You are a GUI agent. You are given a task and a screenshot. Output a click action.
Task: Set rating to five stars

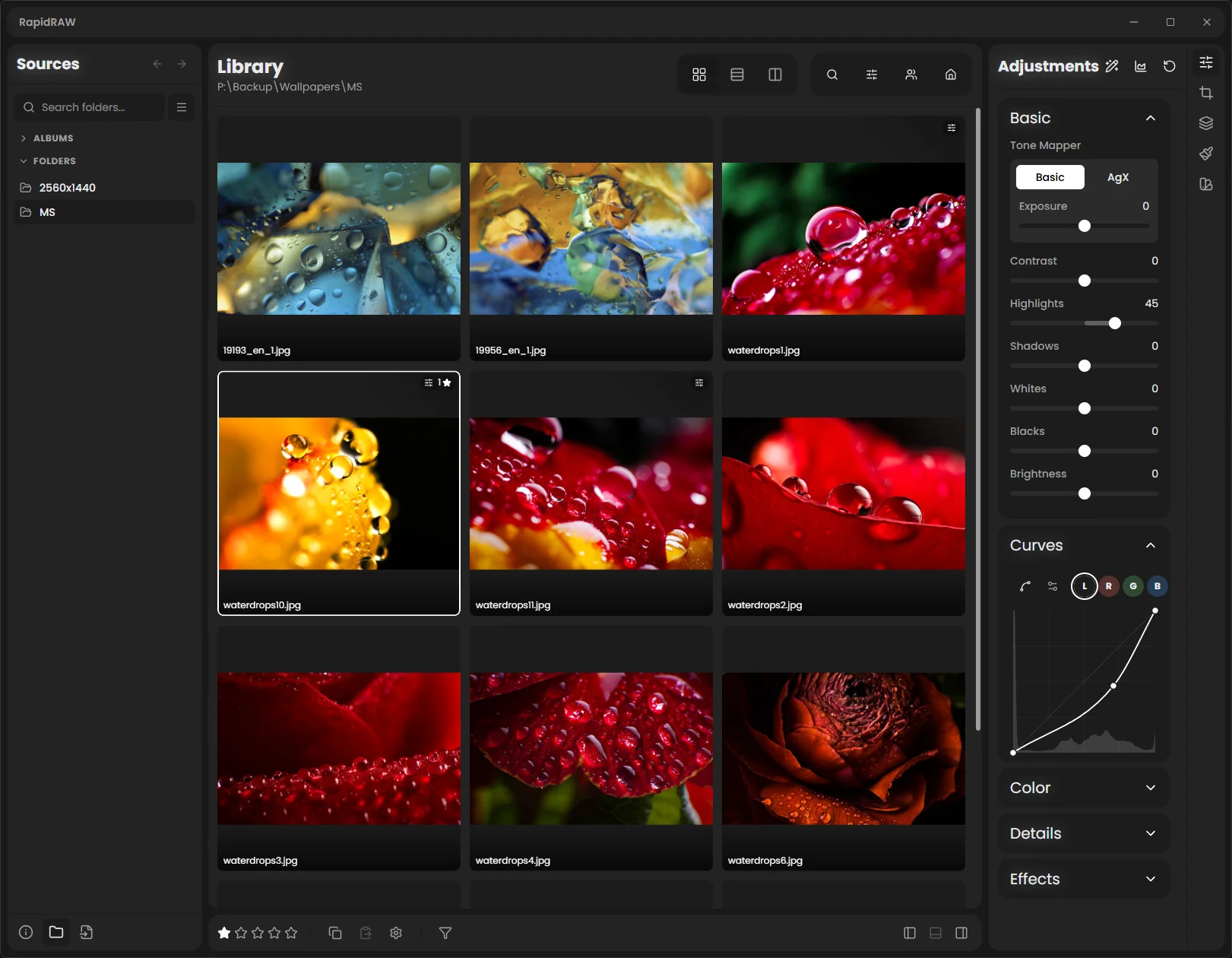tap(291, 933)
